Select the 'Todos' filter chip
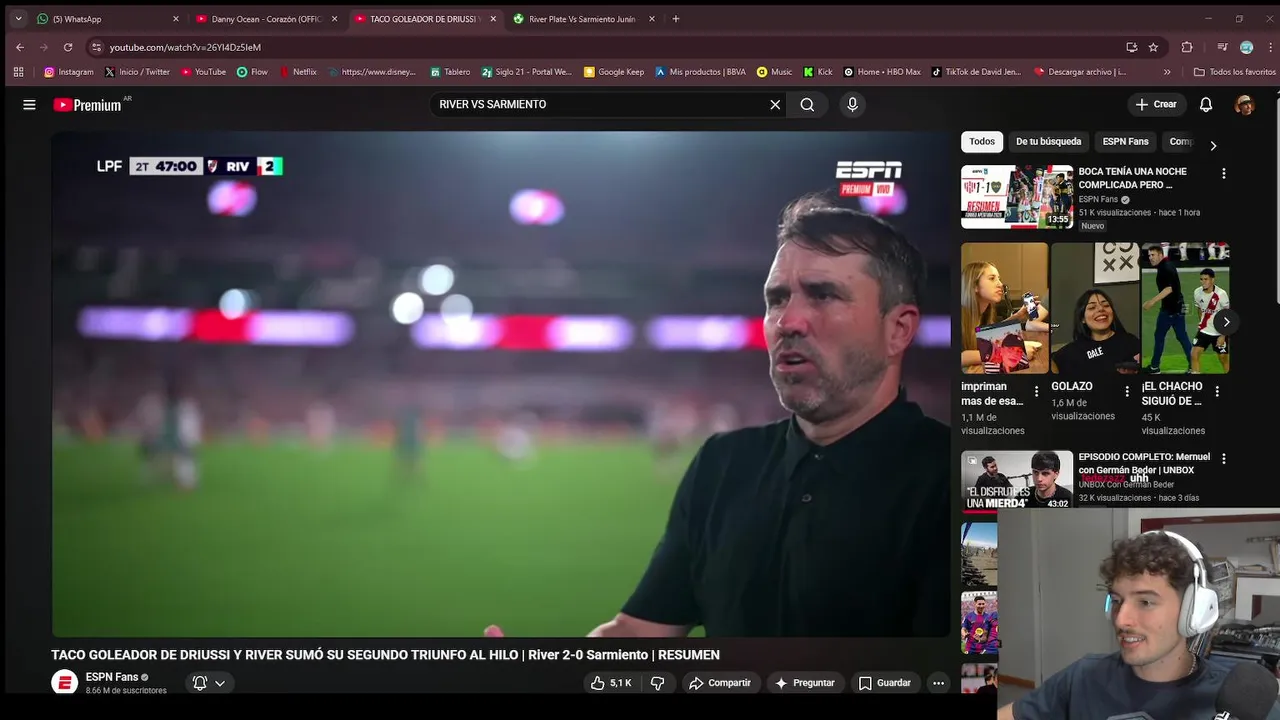 (x=982, y=142)
